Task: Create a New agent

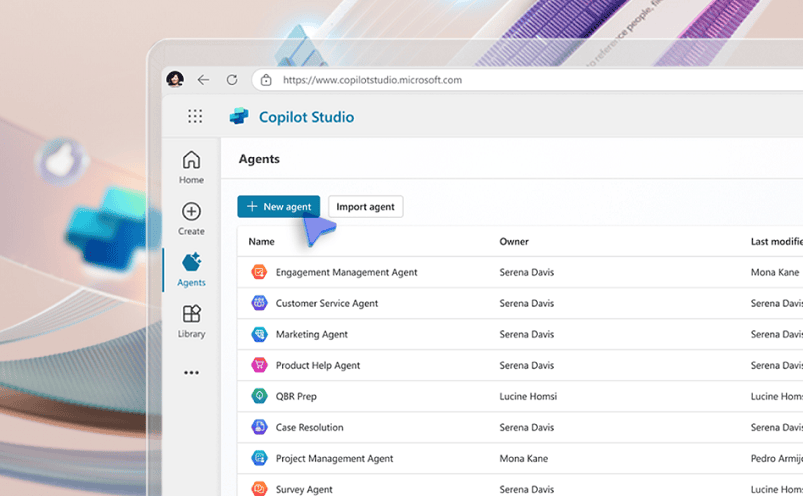Action: [279, 207]
